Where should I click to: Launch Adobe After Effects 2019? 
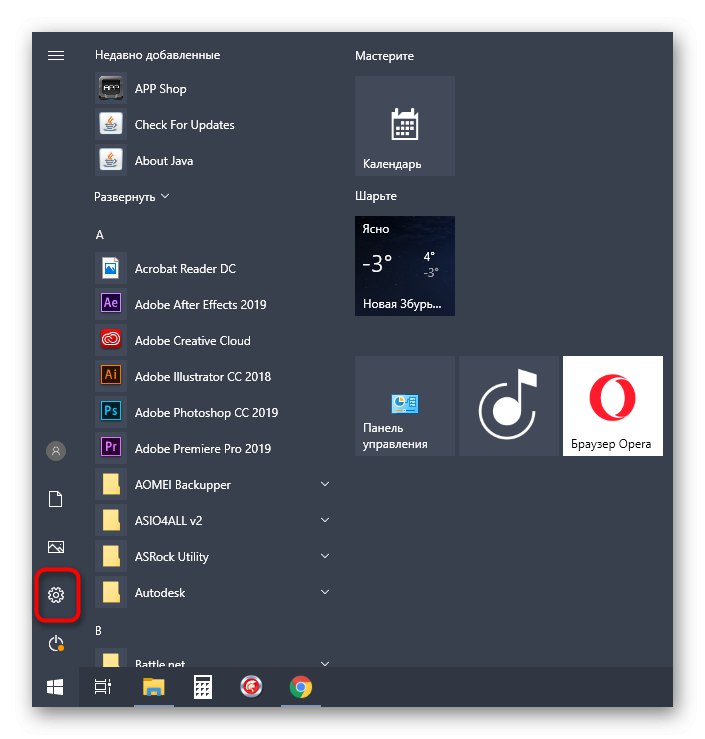coord(212,304)
